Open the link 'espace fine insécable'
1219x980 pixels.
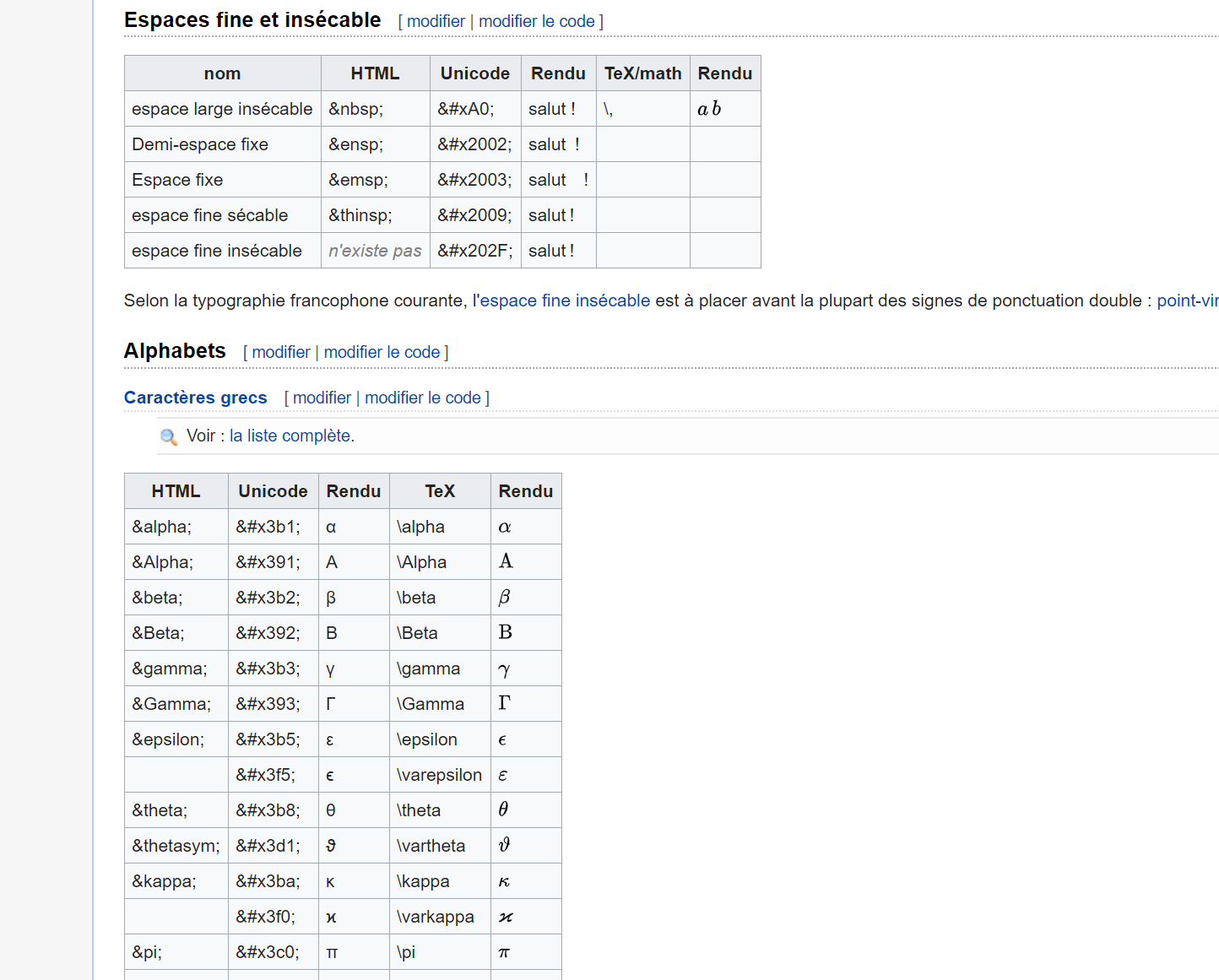563,300
